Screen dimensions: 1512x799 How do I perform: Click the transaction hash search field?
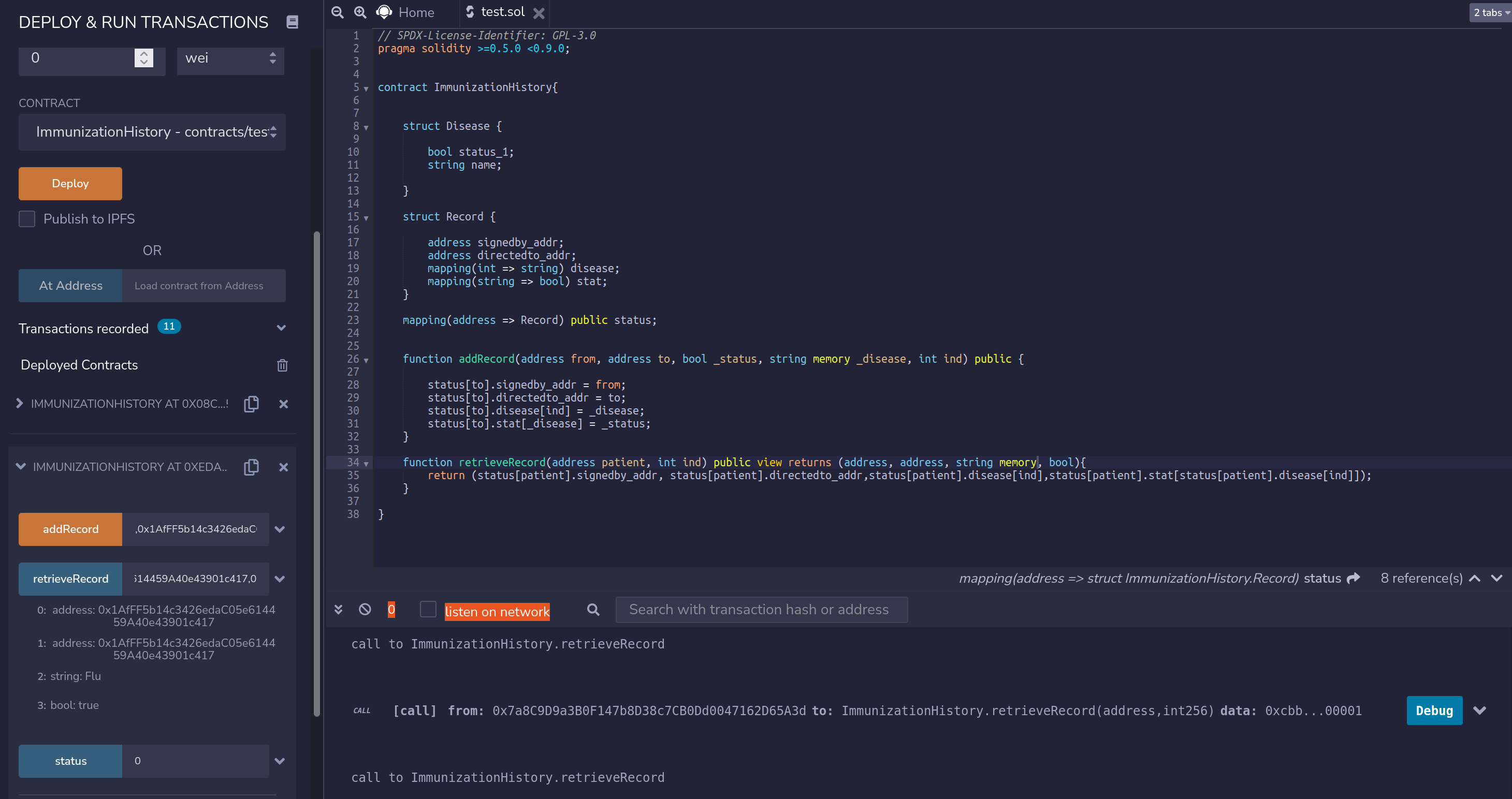tap(761, 610)
